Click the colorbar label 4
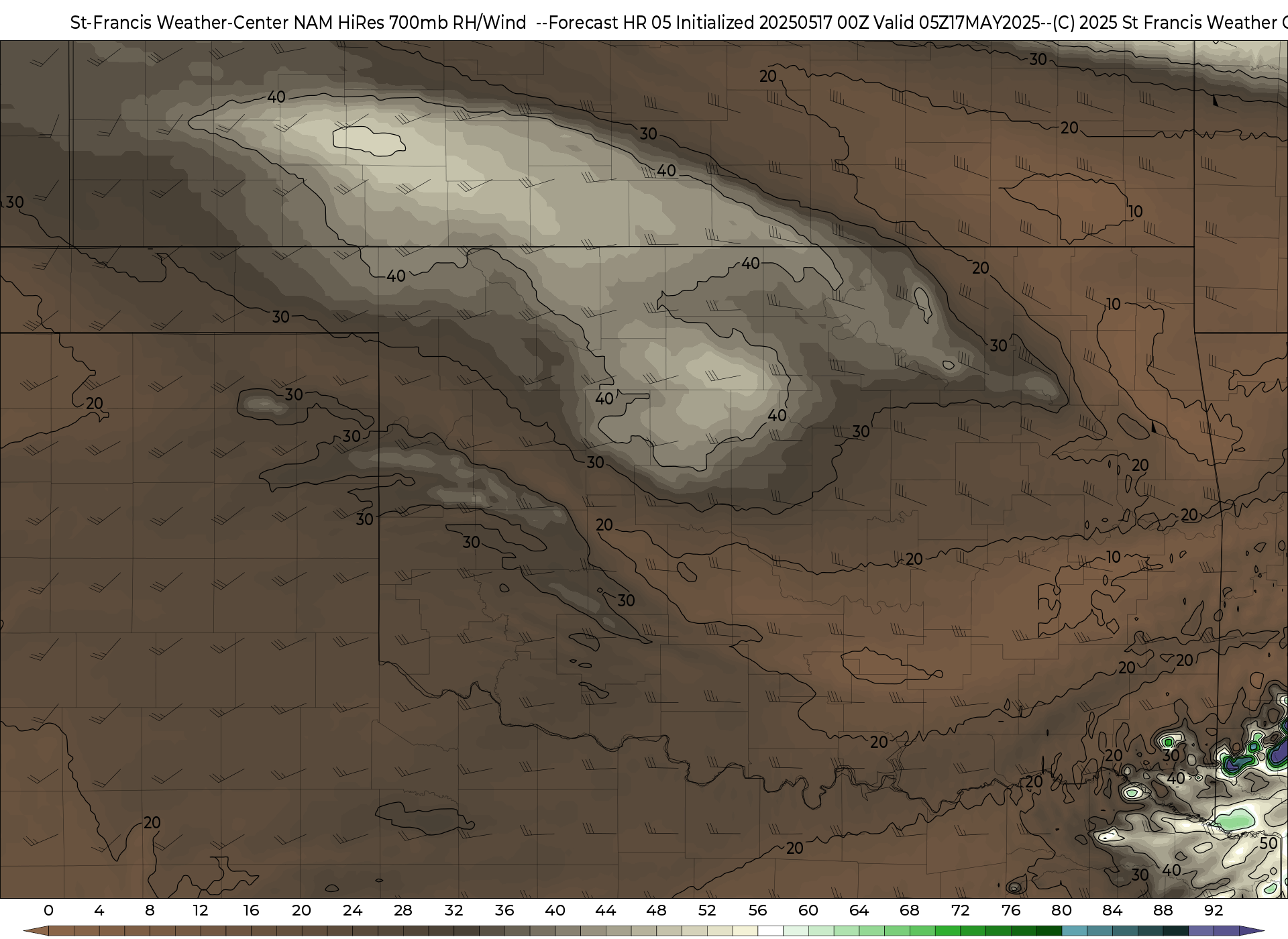Image resolution: width=1288 pixels, height=939 pixels. pos(99,910)
